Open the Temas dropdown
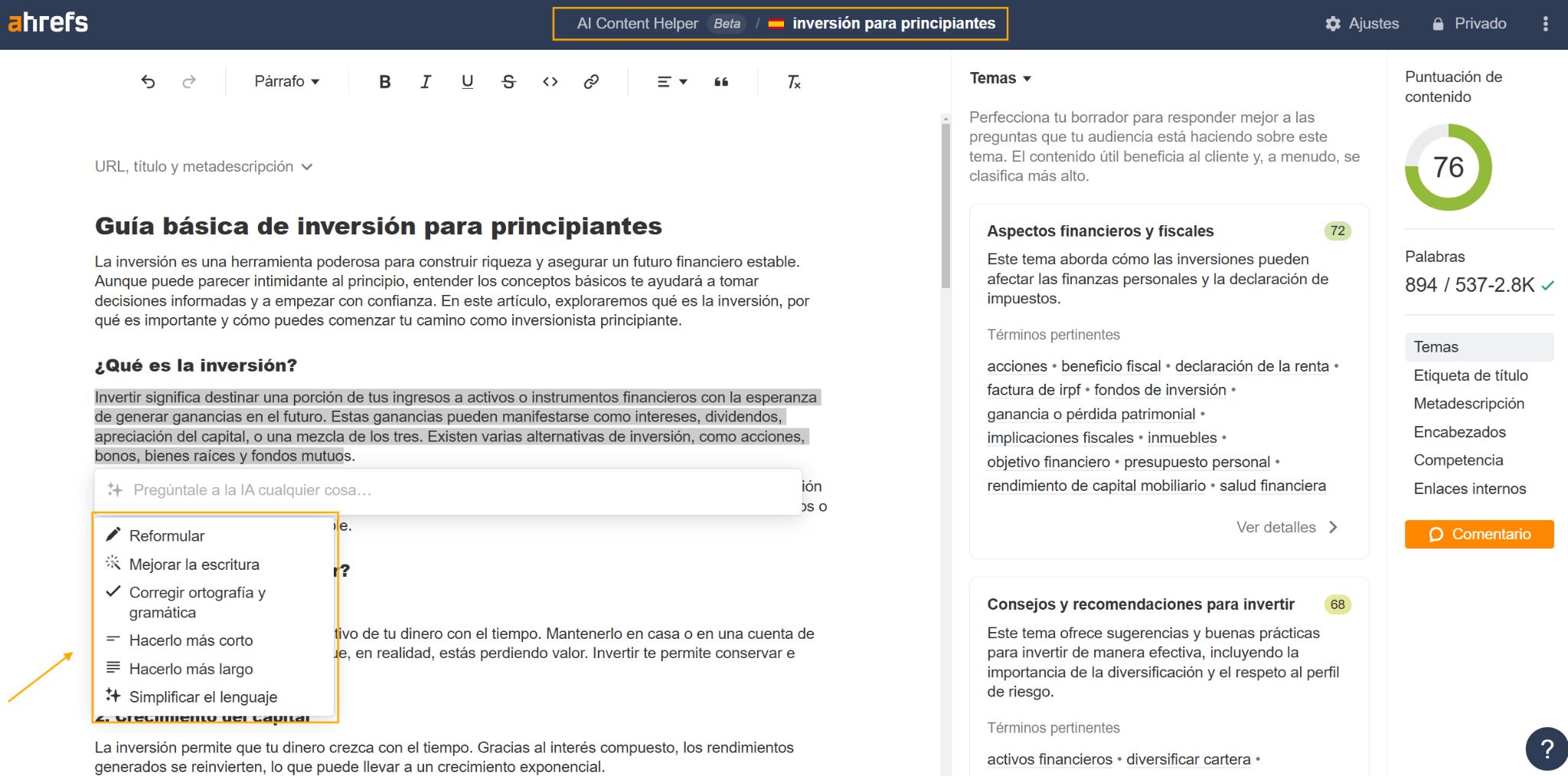The width and height of the screenshot is (1568, 776). (1000, 78)
